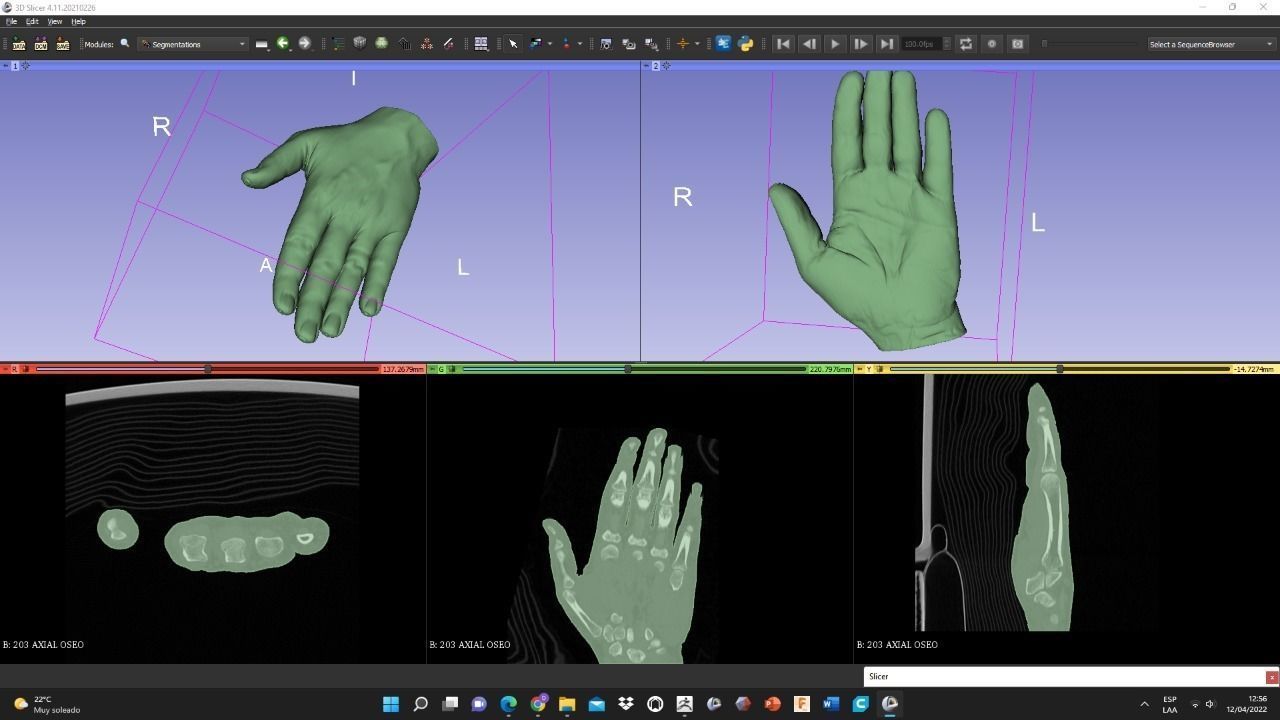Center 3D view 1 with crosshair icon

tap(26, 66)
